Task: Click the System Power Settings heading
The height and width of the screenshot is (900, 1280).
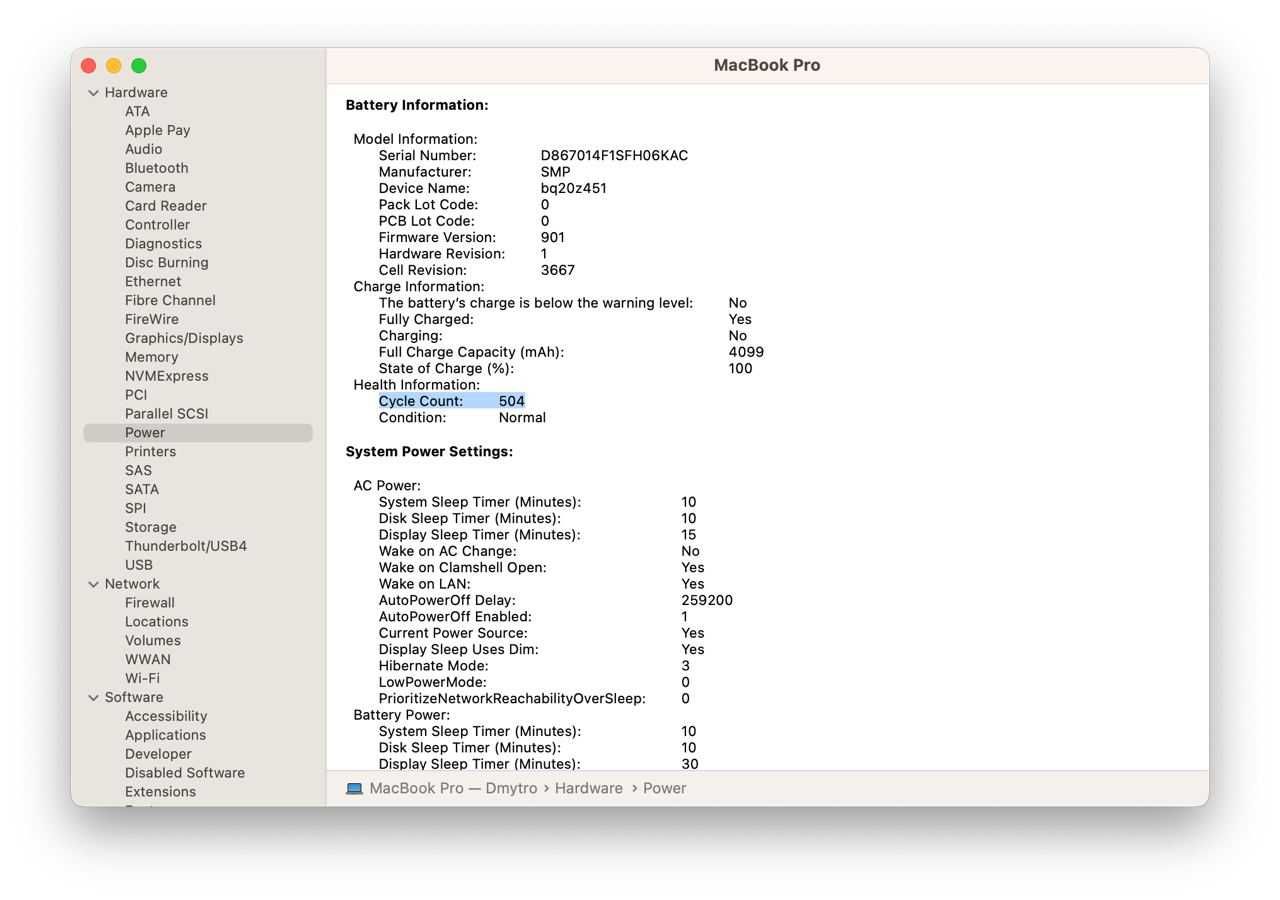Action: coord(429,452)
